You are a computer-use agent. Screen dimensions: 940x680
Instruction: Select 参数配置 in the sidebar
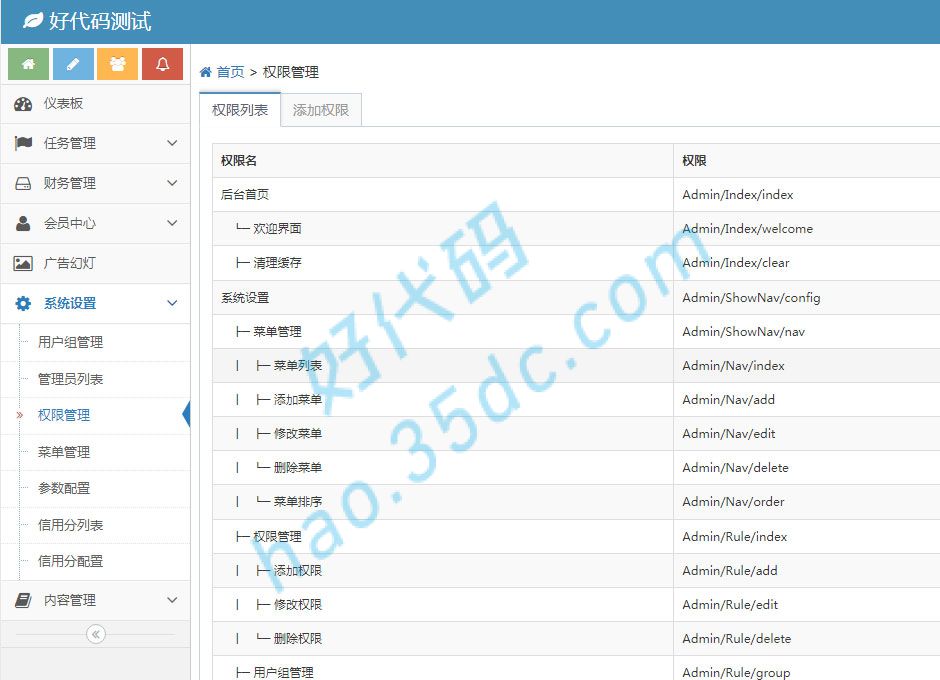coord(64,488)
